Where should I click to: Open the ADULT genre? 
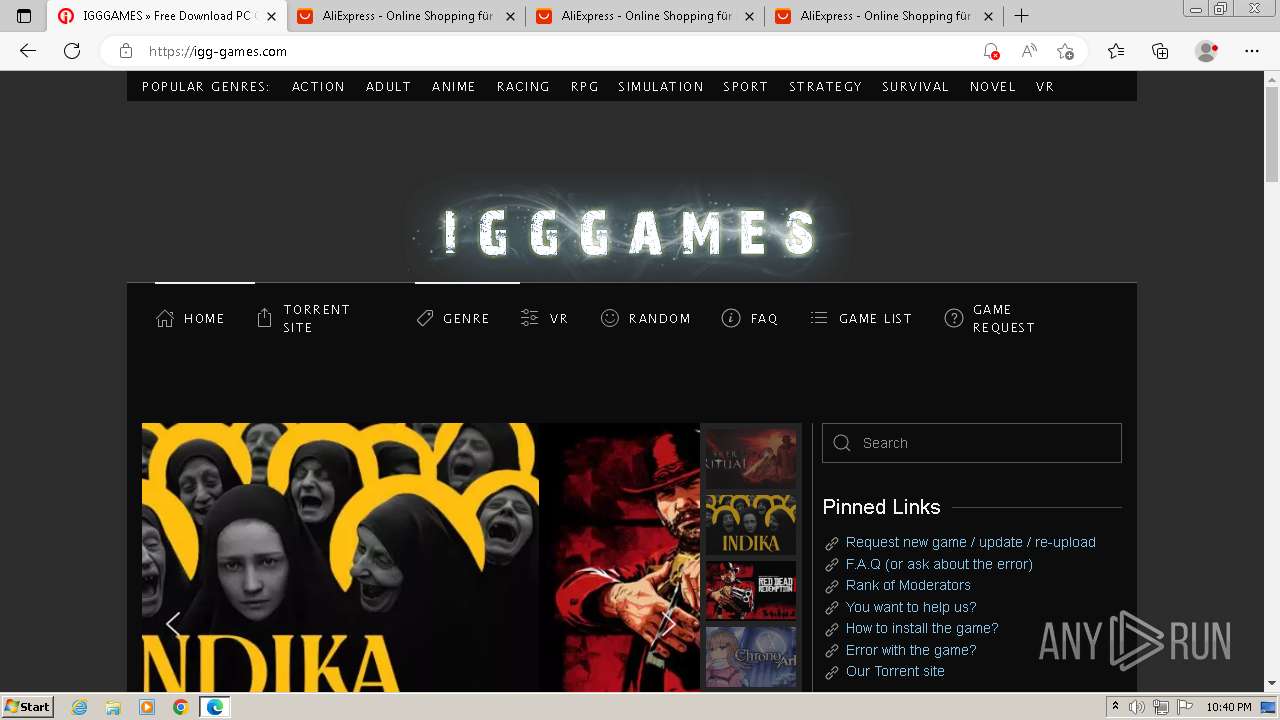pos(388,87)
